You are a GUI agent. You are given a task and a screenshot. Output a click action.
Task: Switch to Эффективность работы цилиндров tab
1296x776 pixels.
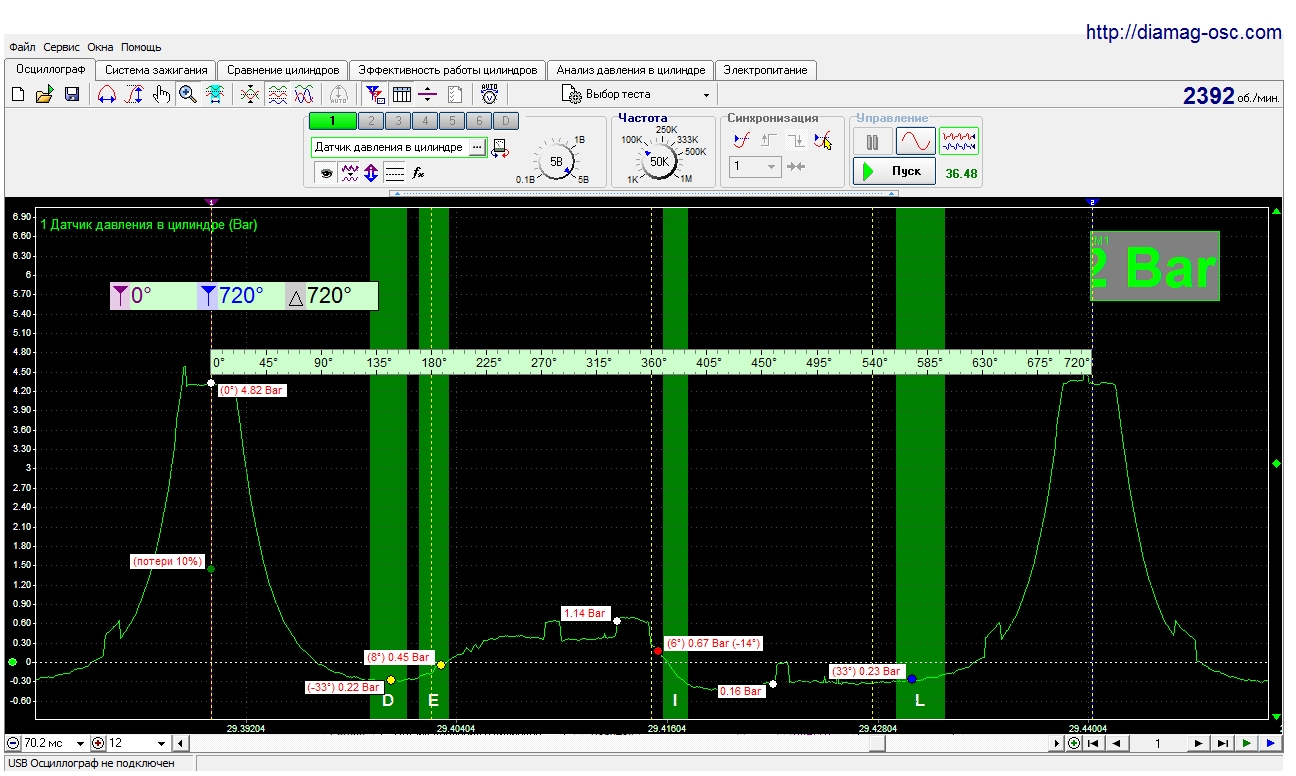448,70
